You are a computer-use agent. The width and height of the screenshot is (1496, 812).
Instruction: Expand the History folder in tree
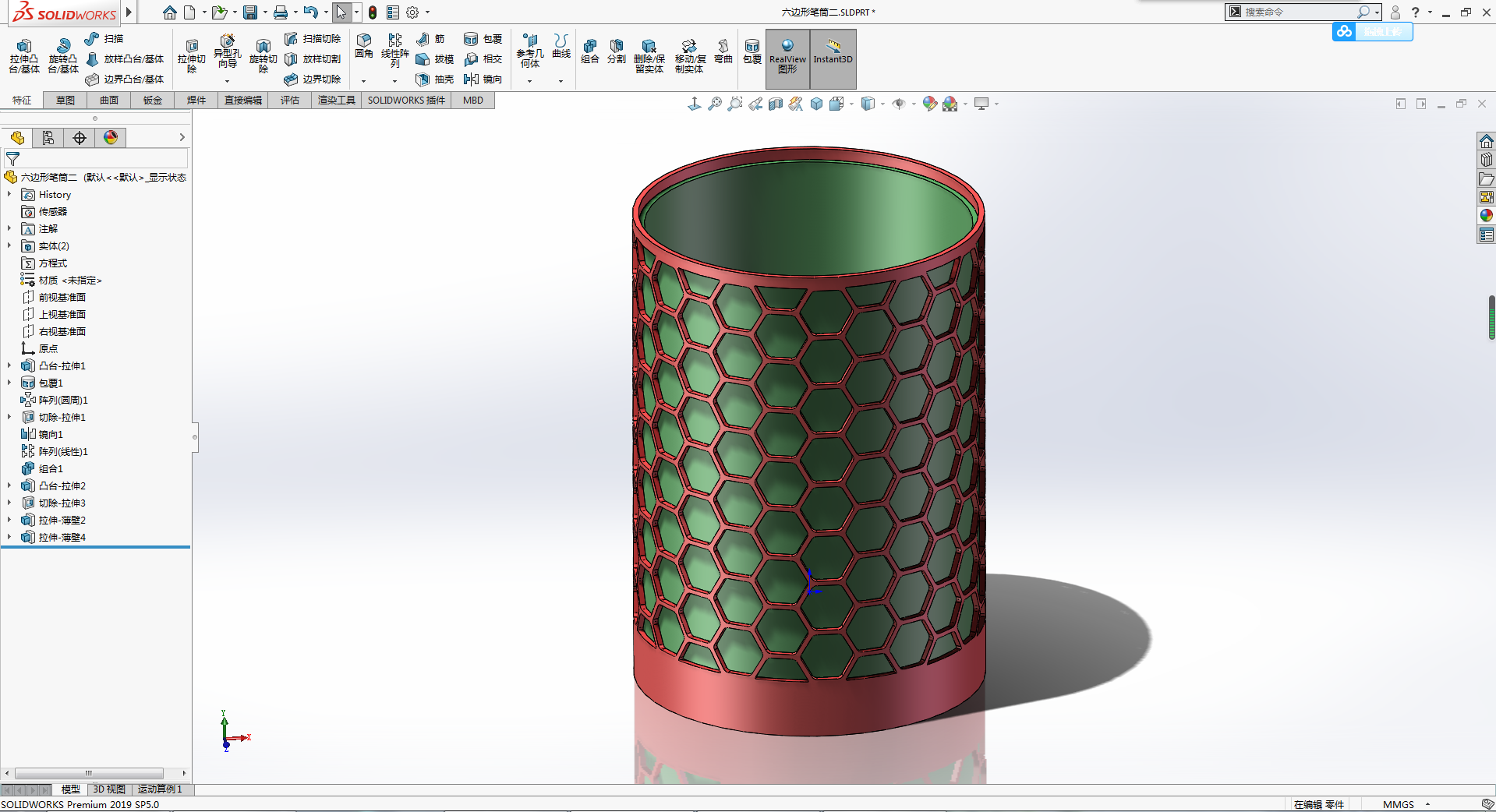pyautogui.click(x=9, y=194)
